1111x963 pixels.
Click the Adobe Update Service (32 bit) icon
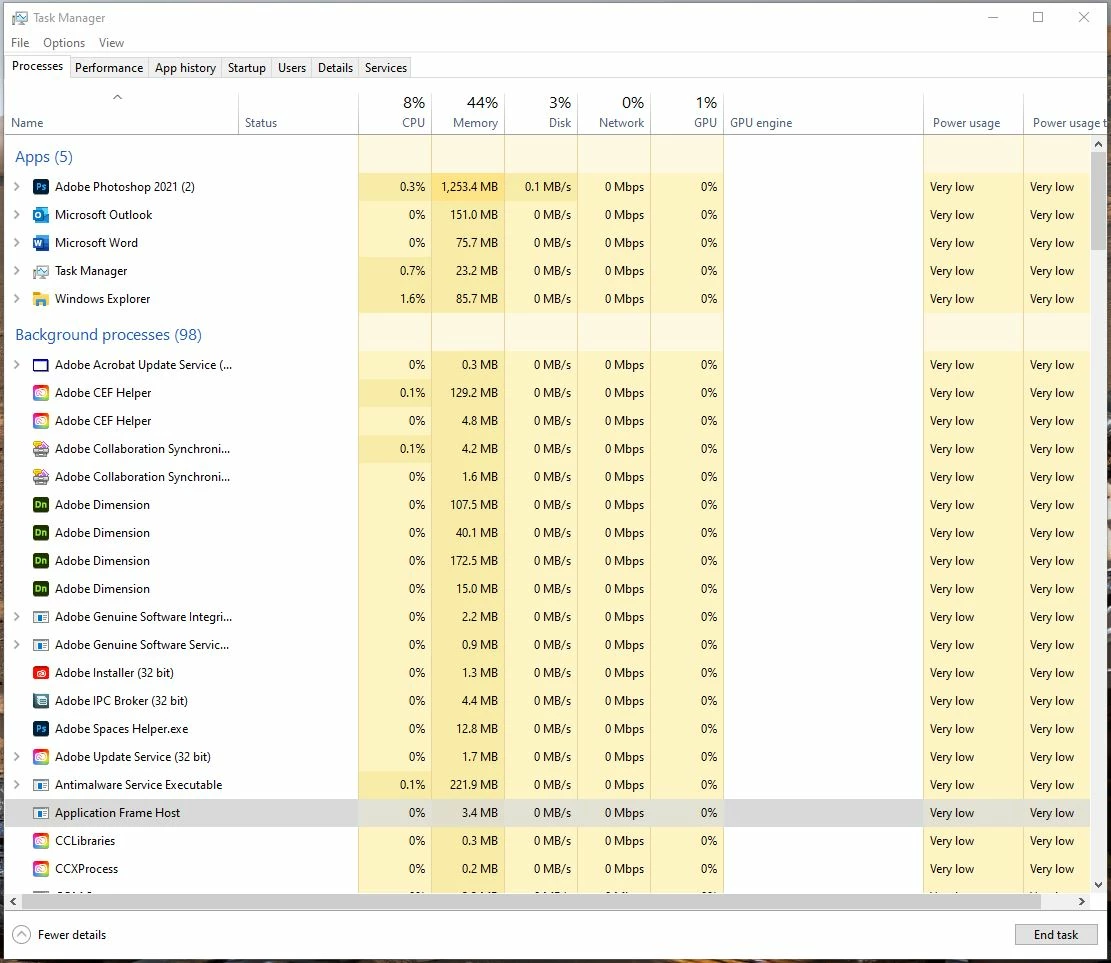click(41, 758)
